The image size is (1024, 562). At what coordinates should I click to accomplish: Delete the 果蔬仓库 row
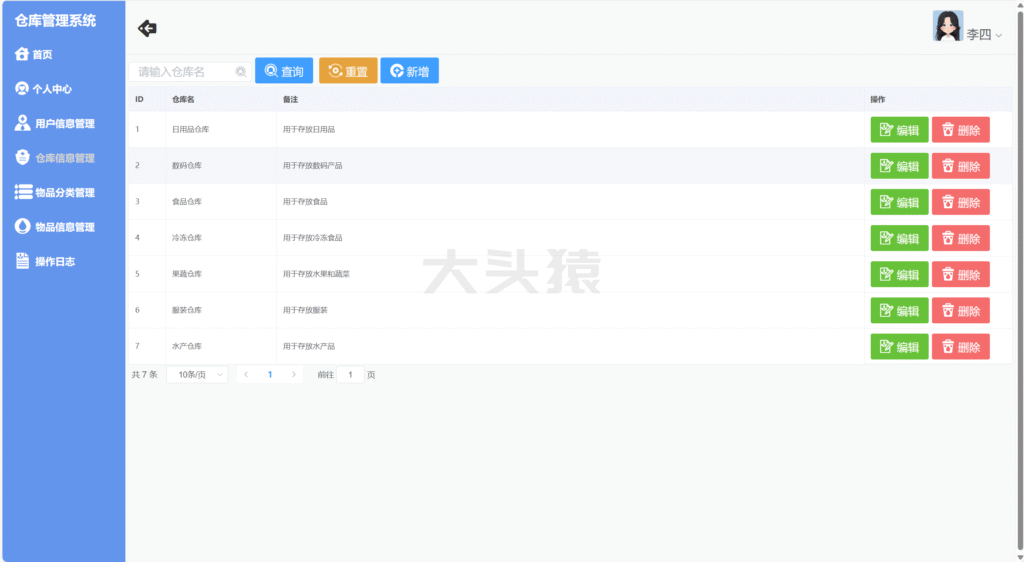point(961,274)
